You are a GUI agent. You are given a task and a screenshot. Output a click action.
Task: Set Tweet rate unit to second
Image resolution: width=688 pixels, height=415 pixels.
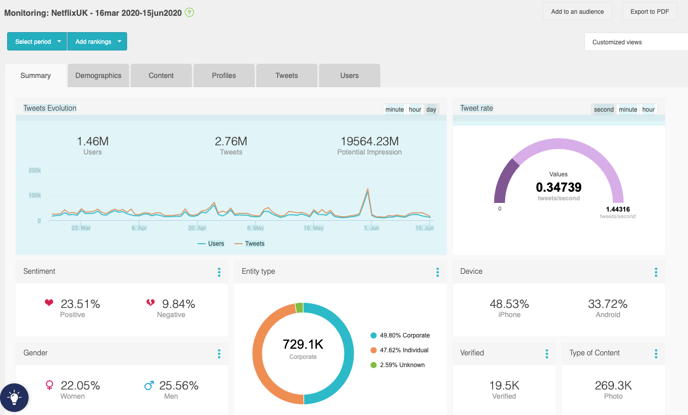click(604, 109)
